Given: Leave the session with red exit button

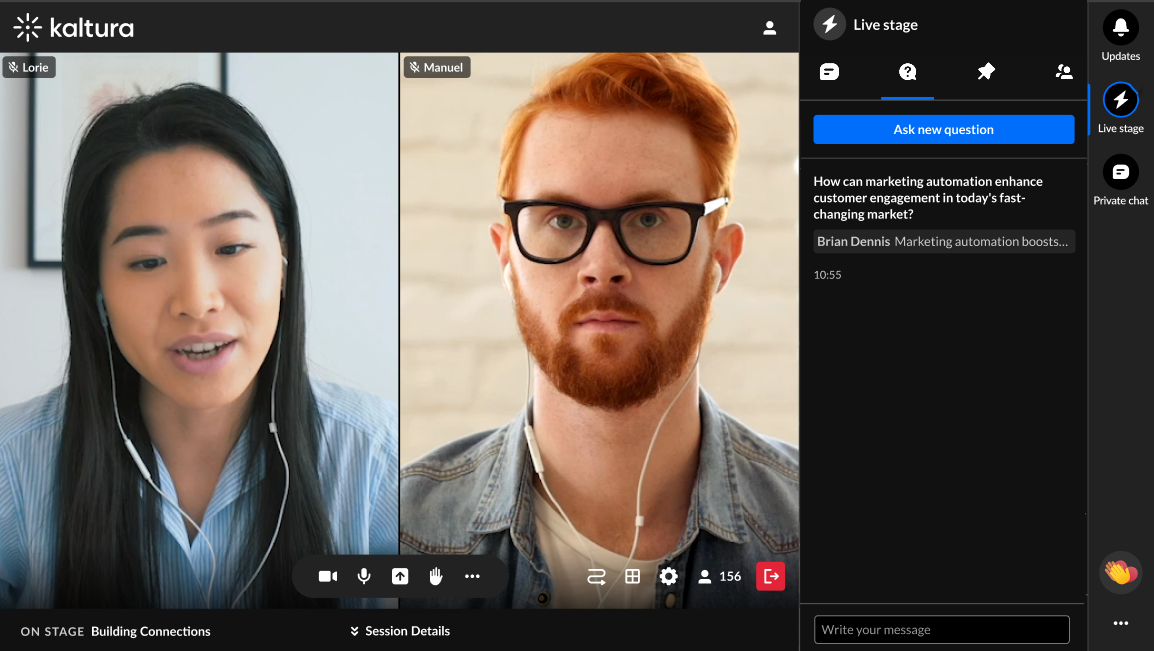Looking at the screenshot, I should click(771, 576).
